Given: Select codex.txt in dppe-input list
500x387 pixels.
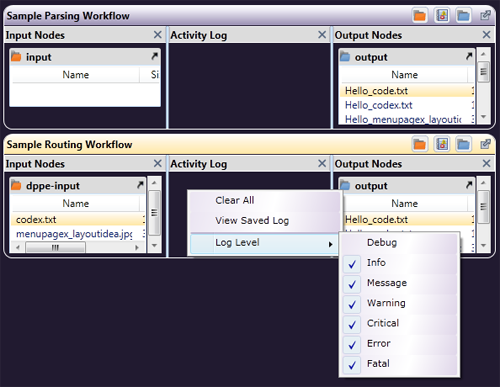Looking at the screenshot, I should pyautogui.click(x=78, y=219).
